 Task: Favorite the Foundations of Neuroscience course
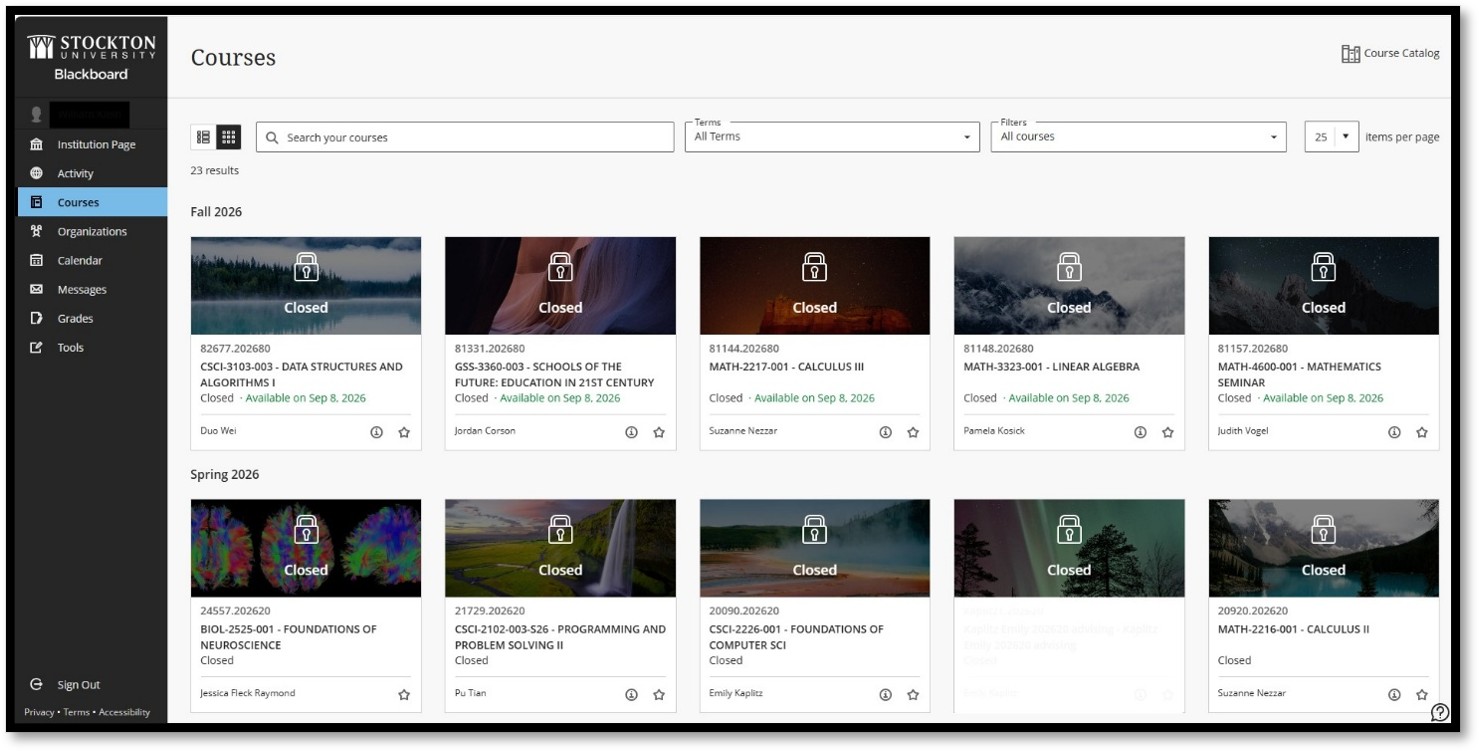coord(404,695)
